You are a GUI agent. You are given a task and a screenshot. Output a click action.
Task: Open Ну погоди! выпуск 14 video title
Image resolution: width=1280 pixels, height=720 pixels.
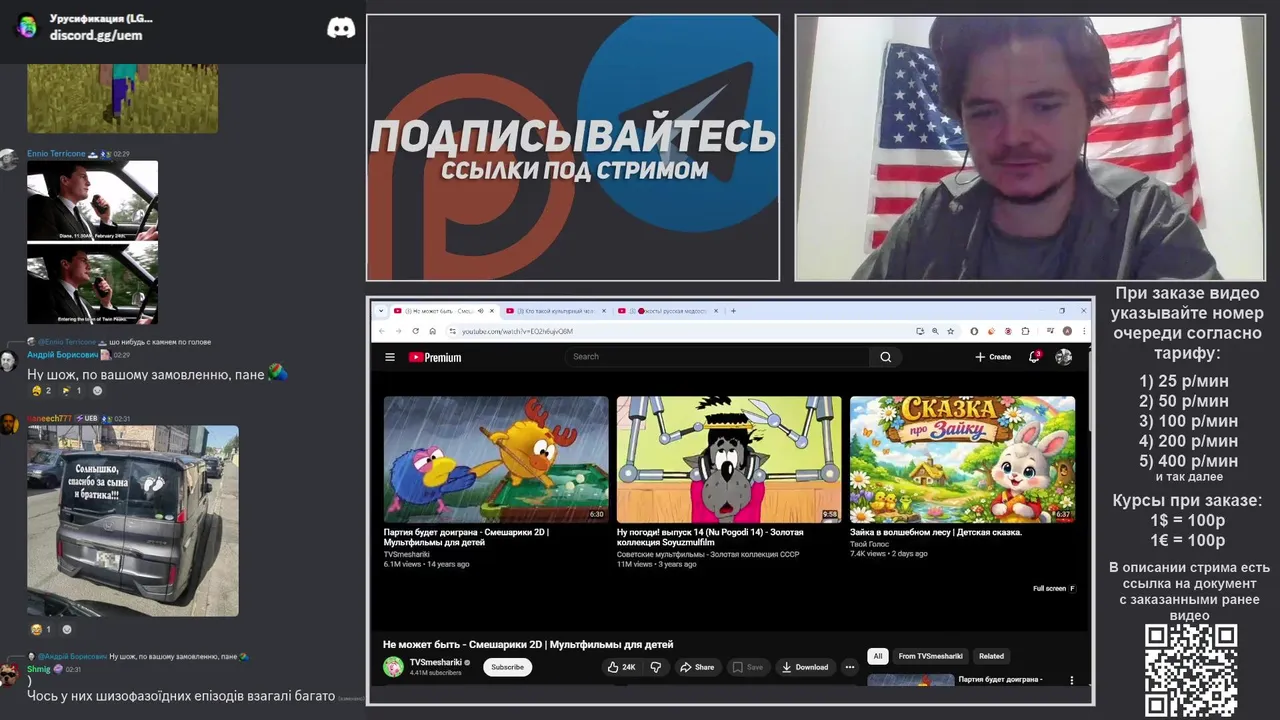710,537
